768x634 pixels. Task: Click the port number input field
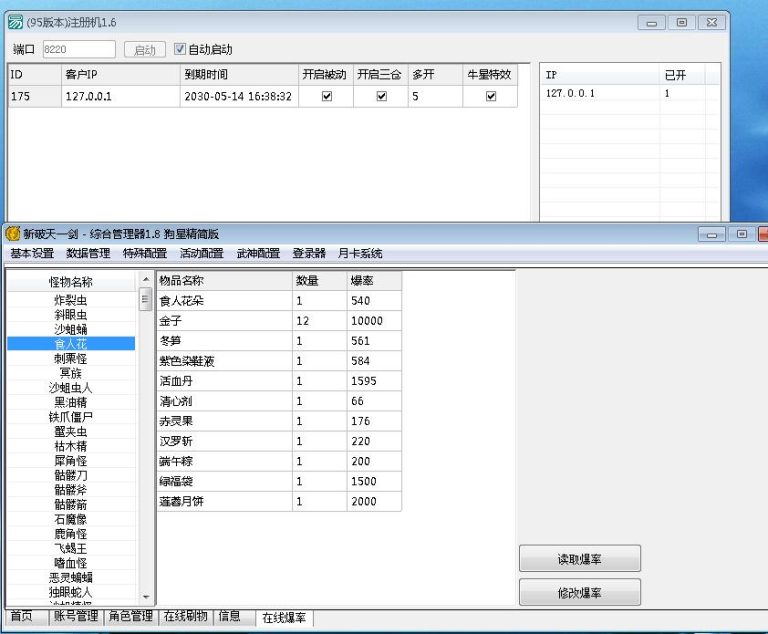(78, 49)
